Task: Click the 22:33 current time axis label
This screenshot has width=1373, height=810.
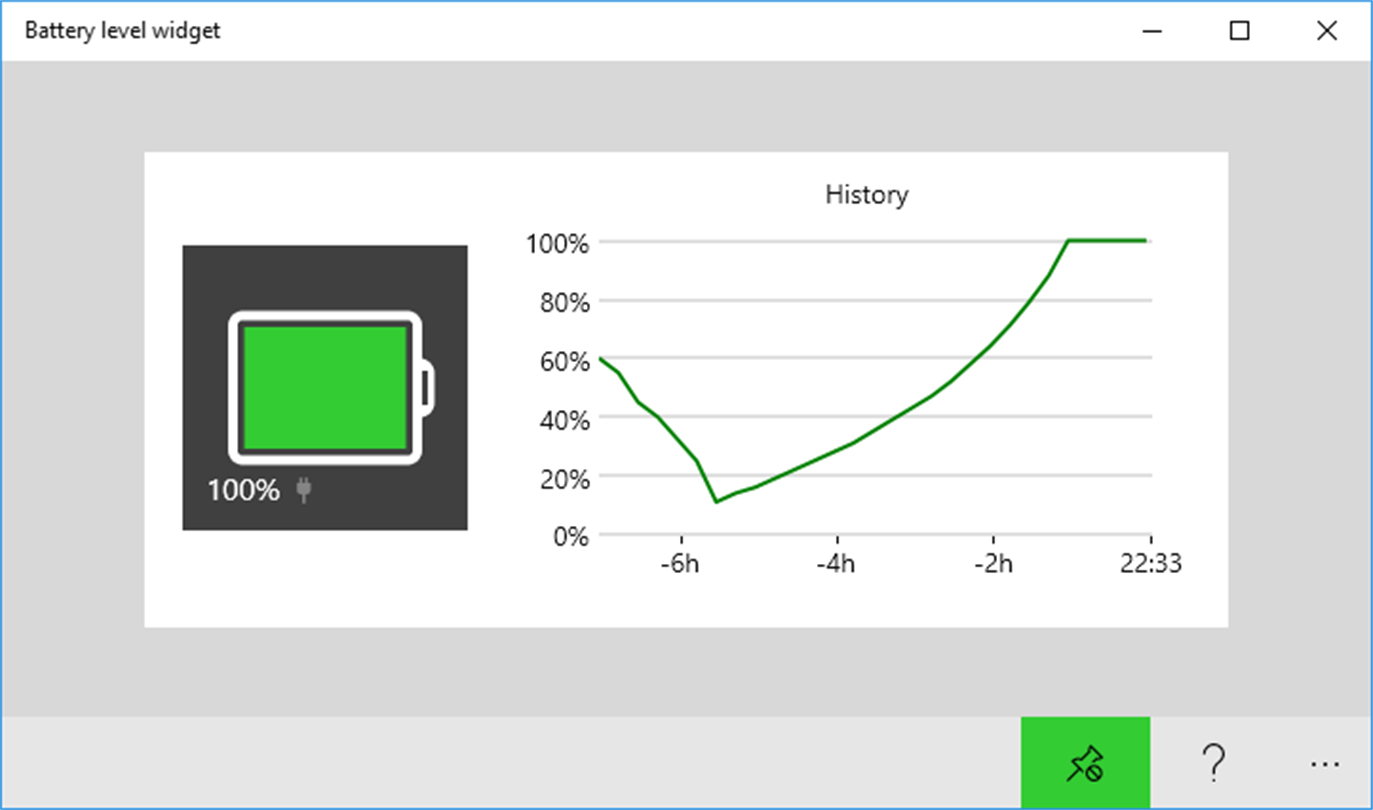Action: (x=1150, y=564)
